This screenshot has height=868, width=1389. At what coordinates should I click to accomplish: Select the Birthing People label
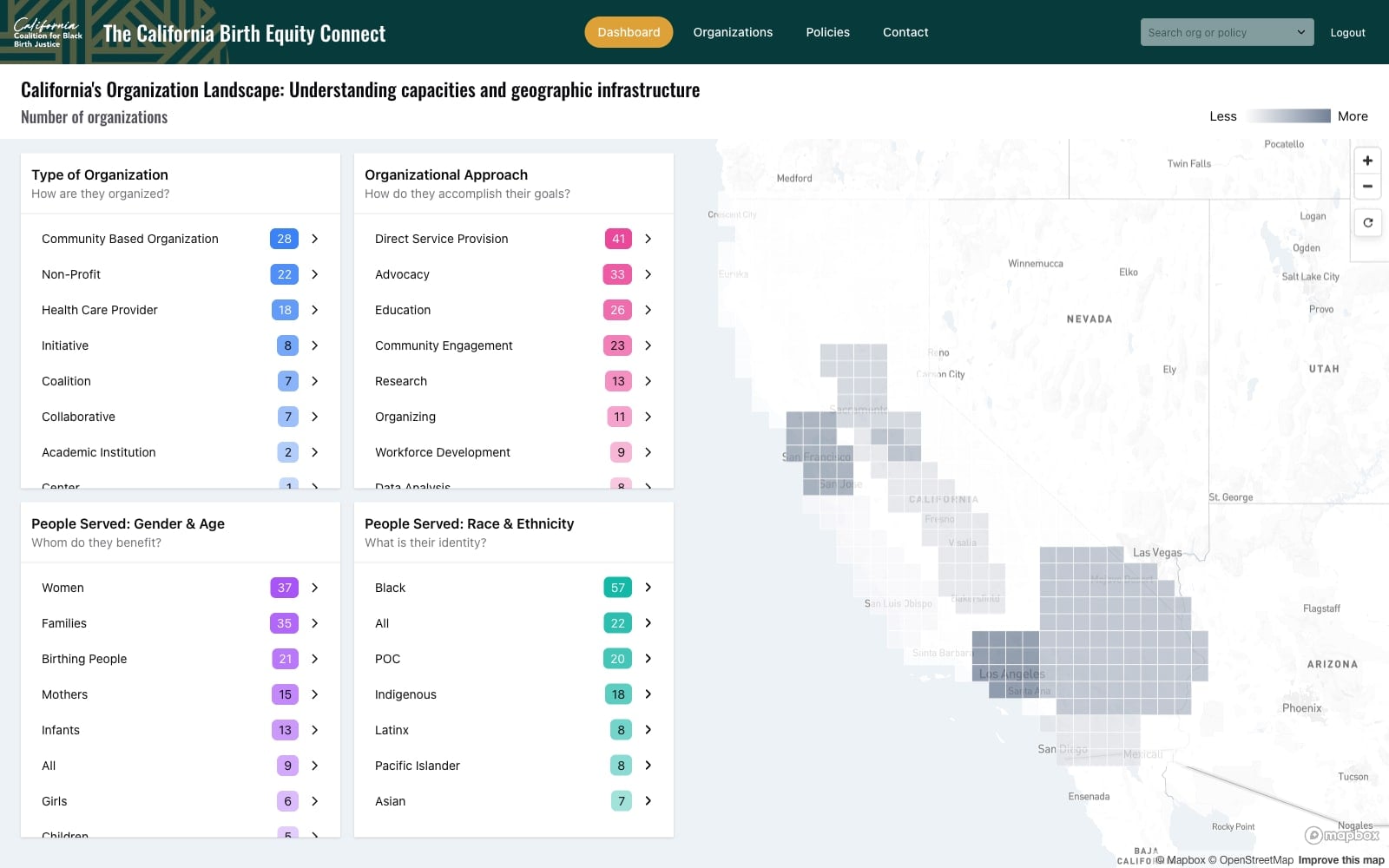point(84,659)
